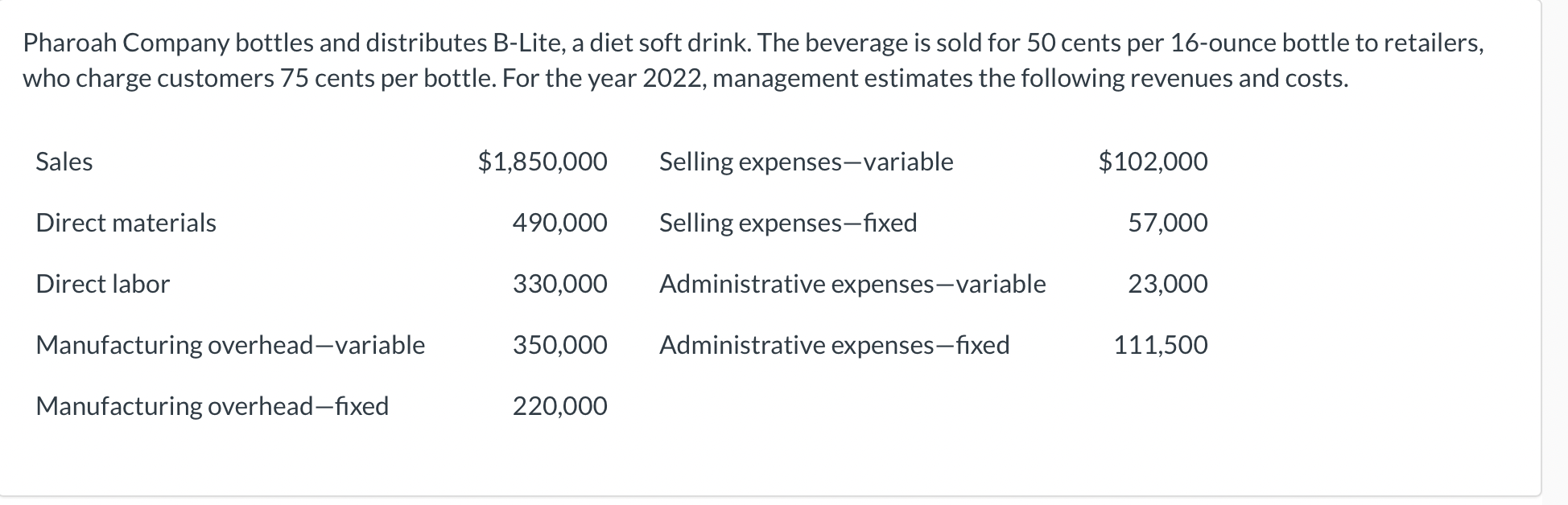Image resolution: width=1568 pixels, height=505 pixels.
Task: Select the 330,000 direct labor value
Action: pos(560,284)
